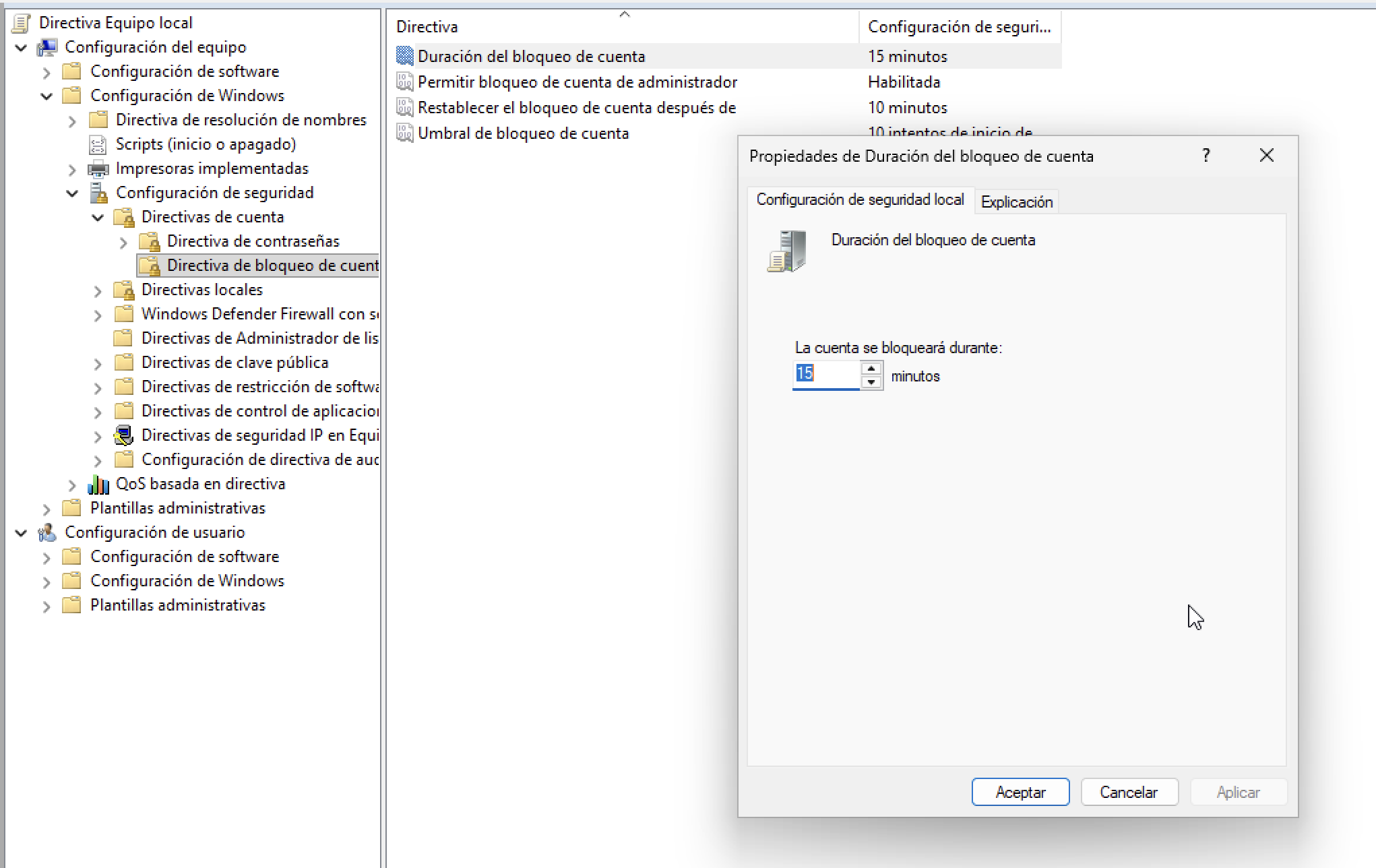Collapse the Configuración del equipo node

click(x=22, y=48)
